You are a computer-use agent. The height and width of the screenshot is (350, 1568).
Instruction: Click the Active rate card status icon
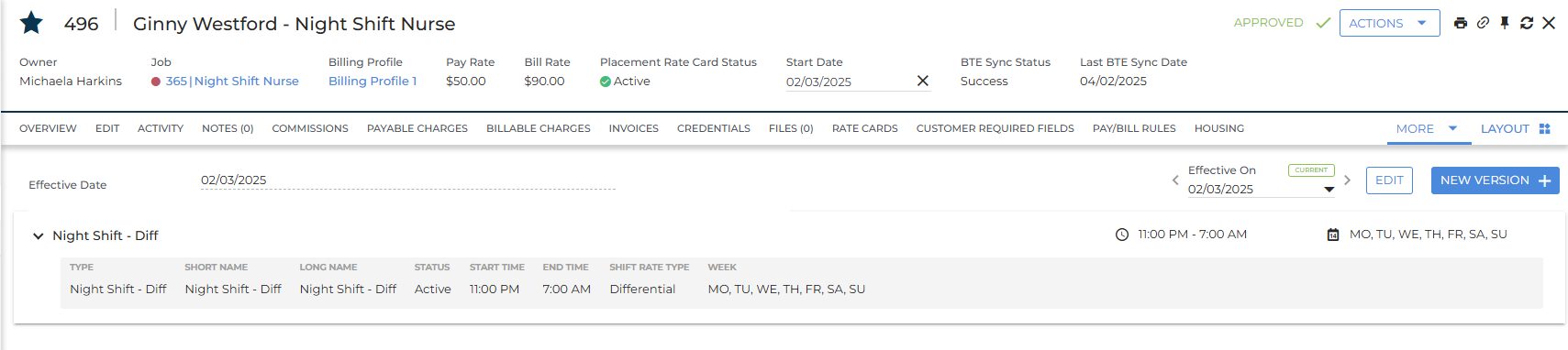point(606,82)
